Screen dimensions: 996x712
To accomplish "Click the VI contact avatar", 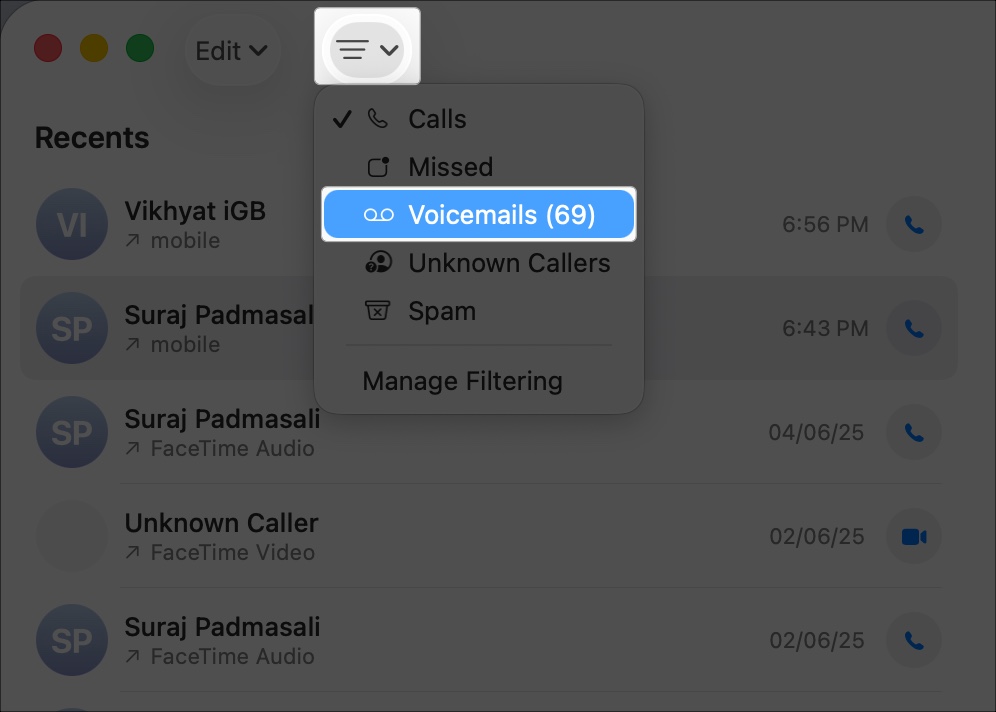I will (x=72, y=224).
